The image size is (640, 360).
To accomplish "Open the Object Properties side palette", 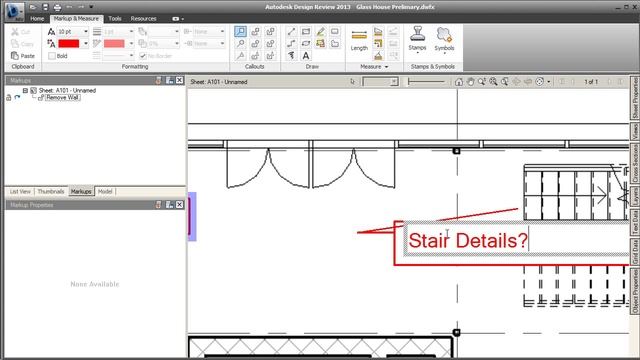I will tap(635, 291).
